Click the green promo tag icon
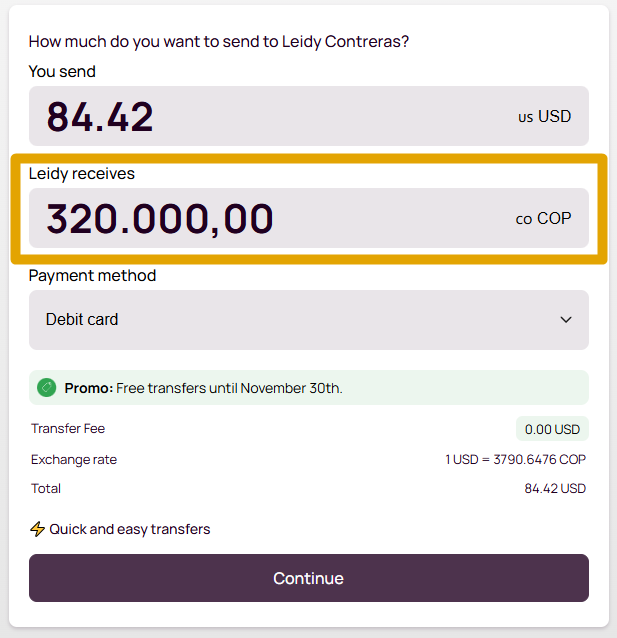Screen dimensions: 617x638 (47, 387)
